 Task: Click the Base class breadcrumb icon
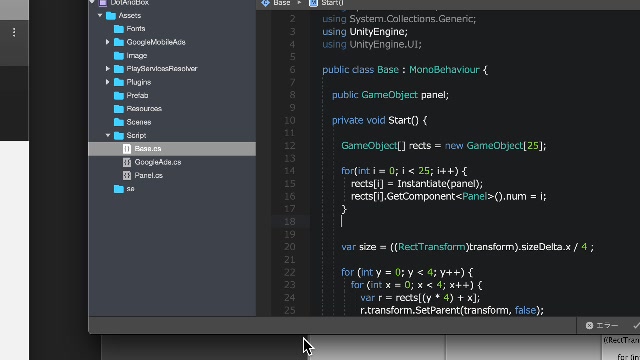(265, 3)
